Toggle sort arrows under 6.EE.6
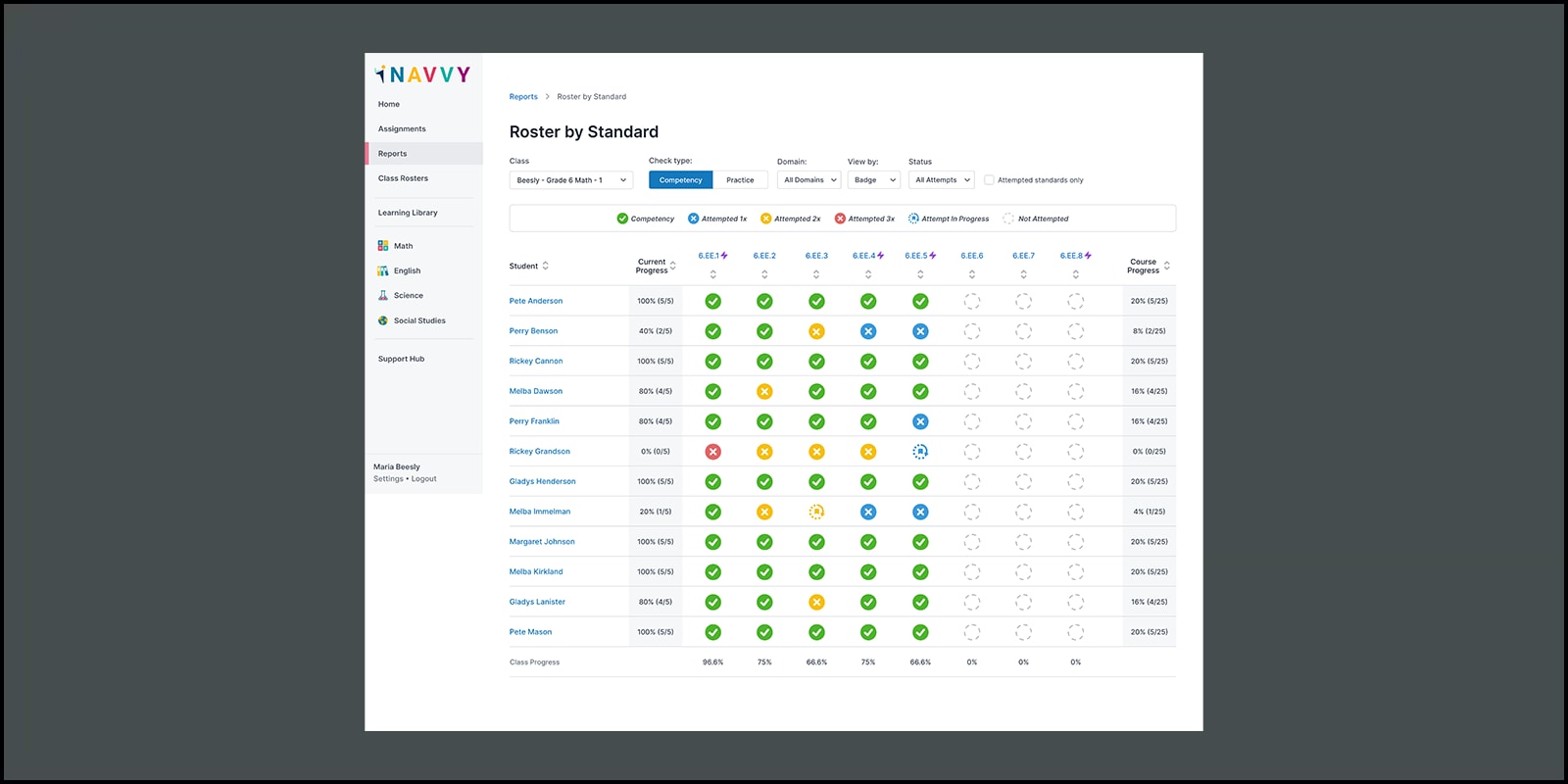Viewport: 1568px width, 784px height. [x=972, y=274]
